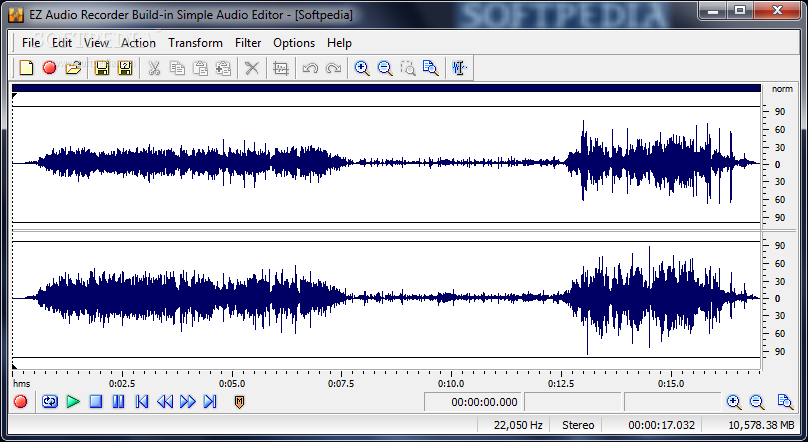This screenshot has width=808, height=442.
Task: Pause playback
Action: pos(119,402)
